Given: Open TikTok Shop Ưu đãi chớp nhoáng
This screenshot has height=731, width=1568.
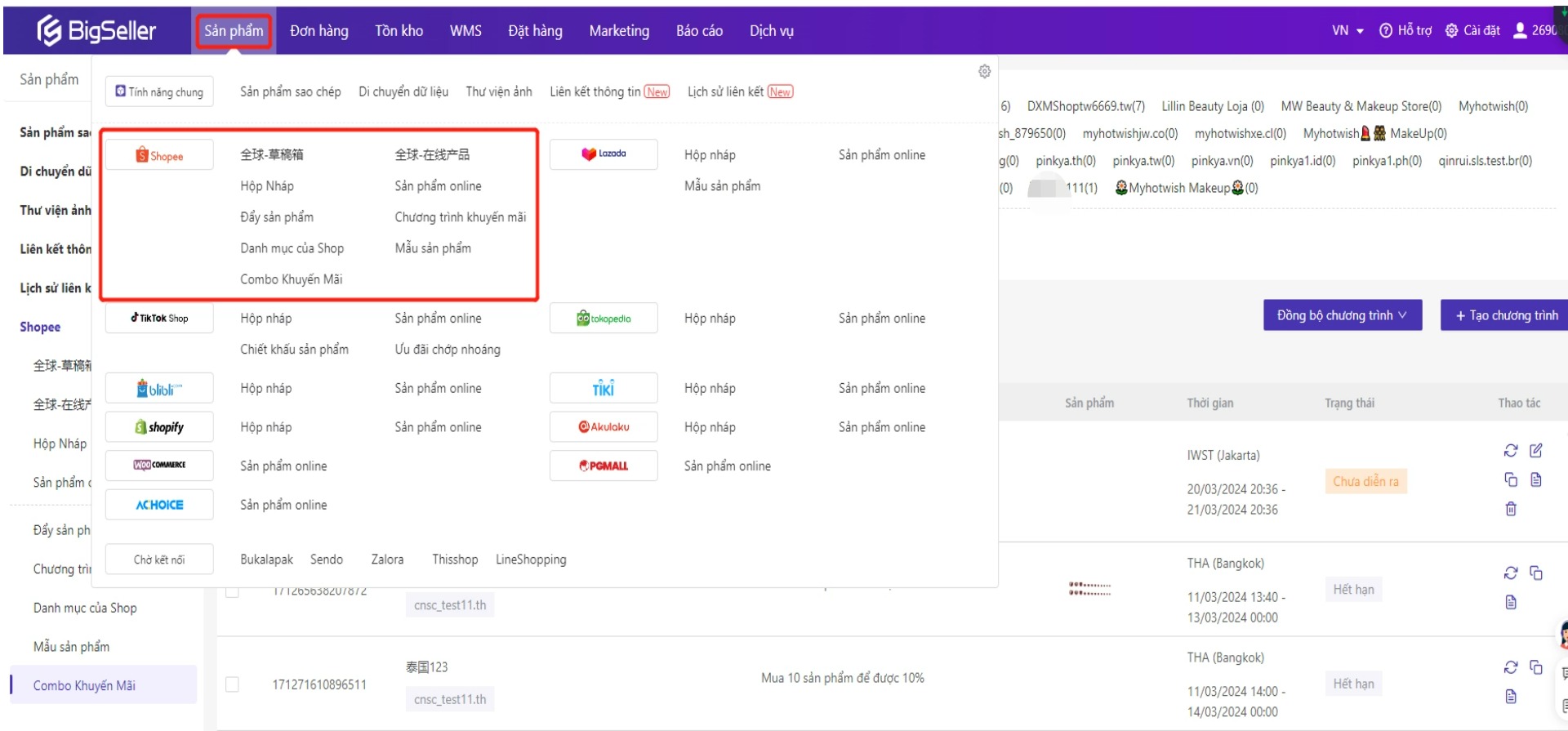Looking at the screenshot, I should click(448, 350).
